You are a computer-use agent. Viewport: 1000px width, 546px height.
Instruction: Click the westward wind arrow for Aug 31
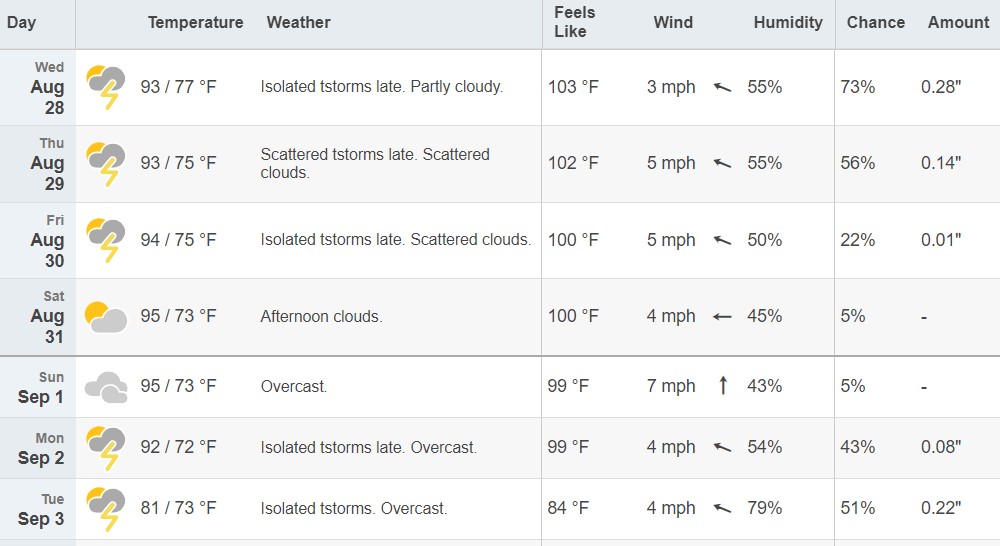[x=722, y=316]
